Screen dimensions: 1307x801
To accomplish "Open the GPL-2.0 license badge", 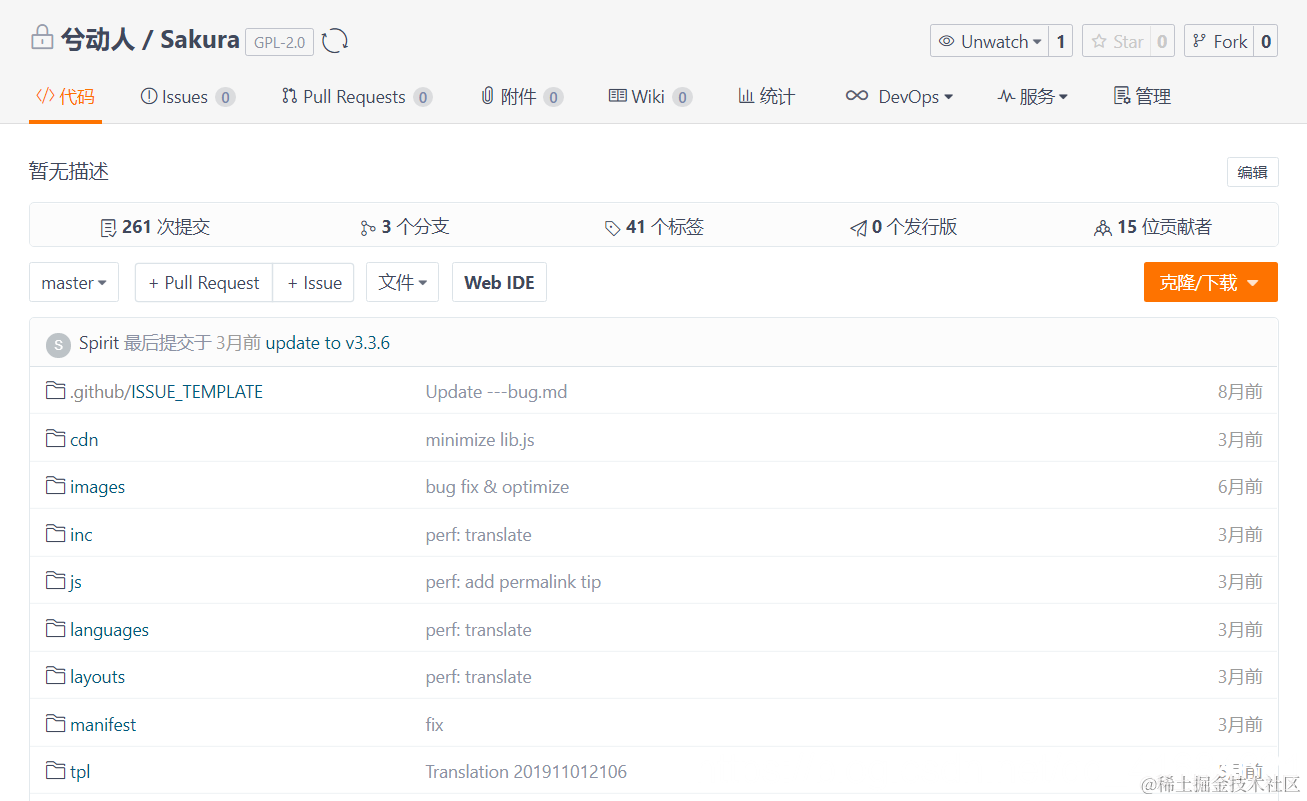I will click(279, 42).
